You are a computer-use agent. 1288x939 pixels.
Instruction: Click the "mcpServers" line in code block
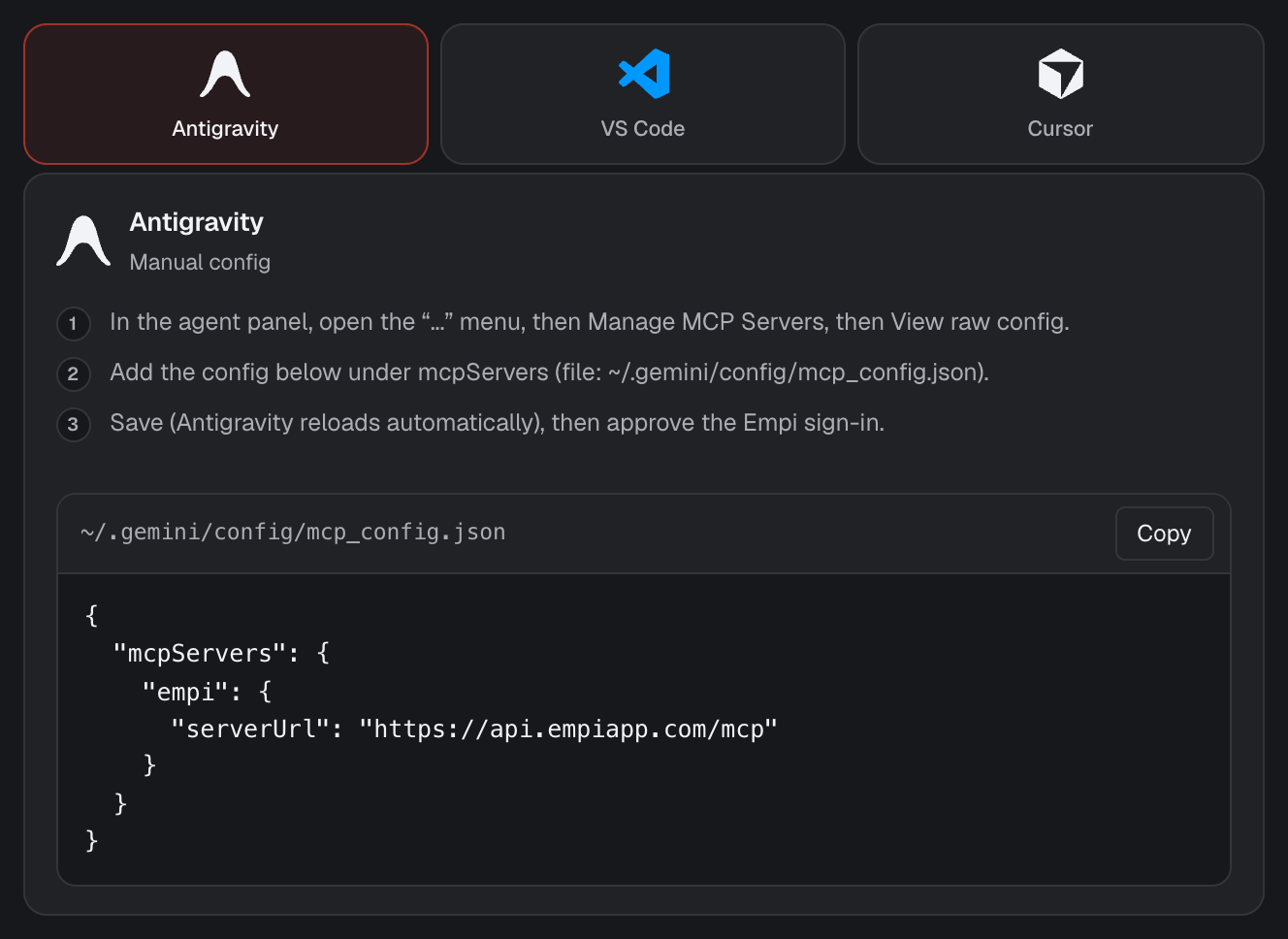tap(222, 654)
